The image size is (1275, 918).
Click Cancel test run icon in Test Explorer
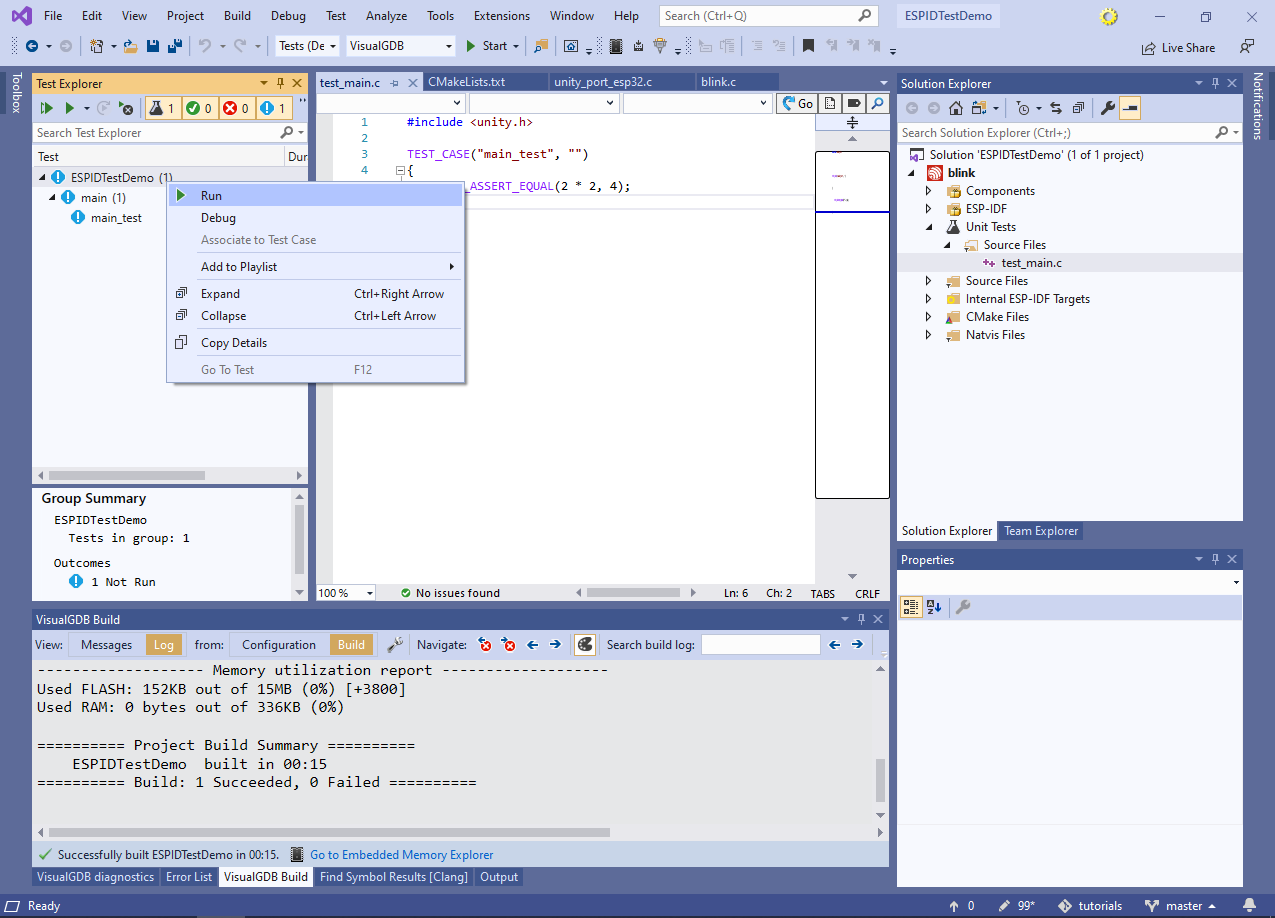coord(126,108)
